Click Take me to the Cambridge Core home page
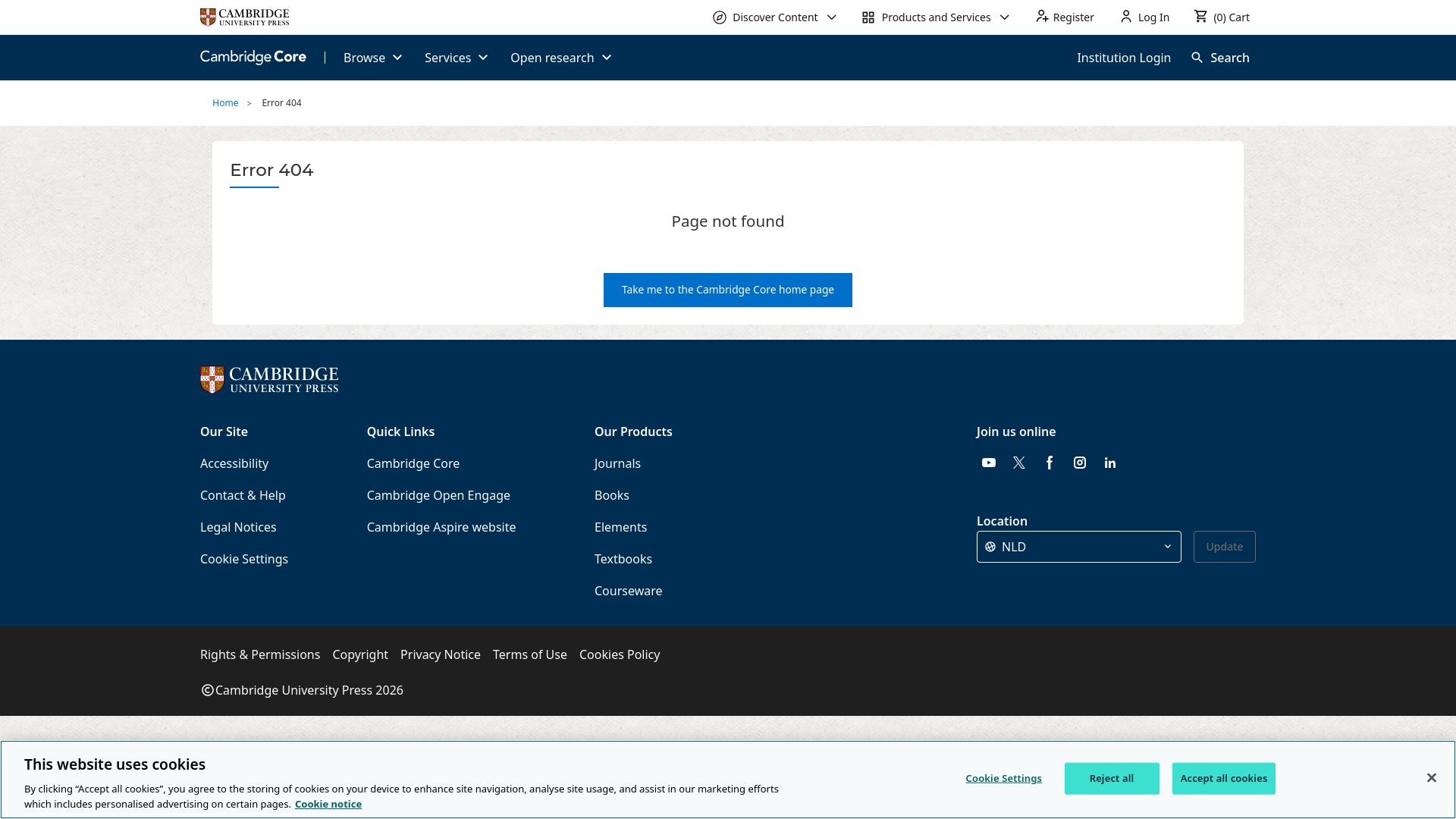 pos(728,290)
